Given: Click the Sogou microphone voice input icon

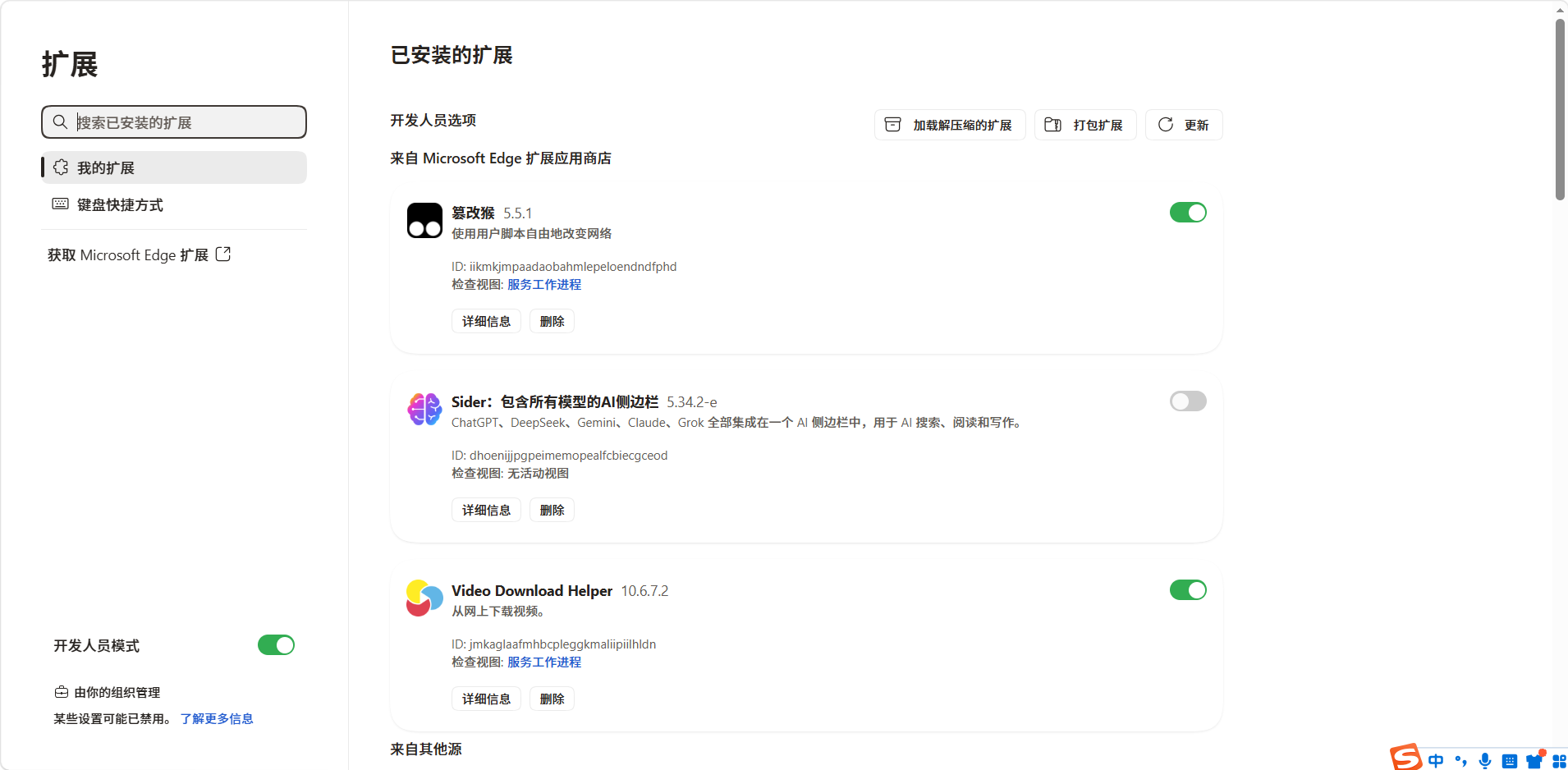Looking at the screenshot, I should coord(1485,761).
